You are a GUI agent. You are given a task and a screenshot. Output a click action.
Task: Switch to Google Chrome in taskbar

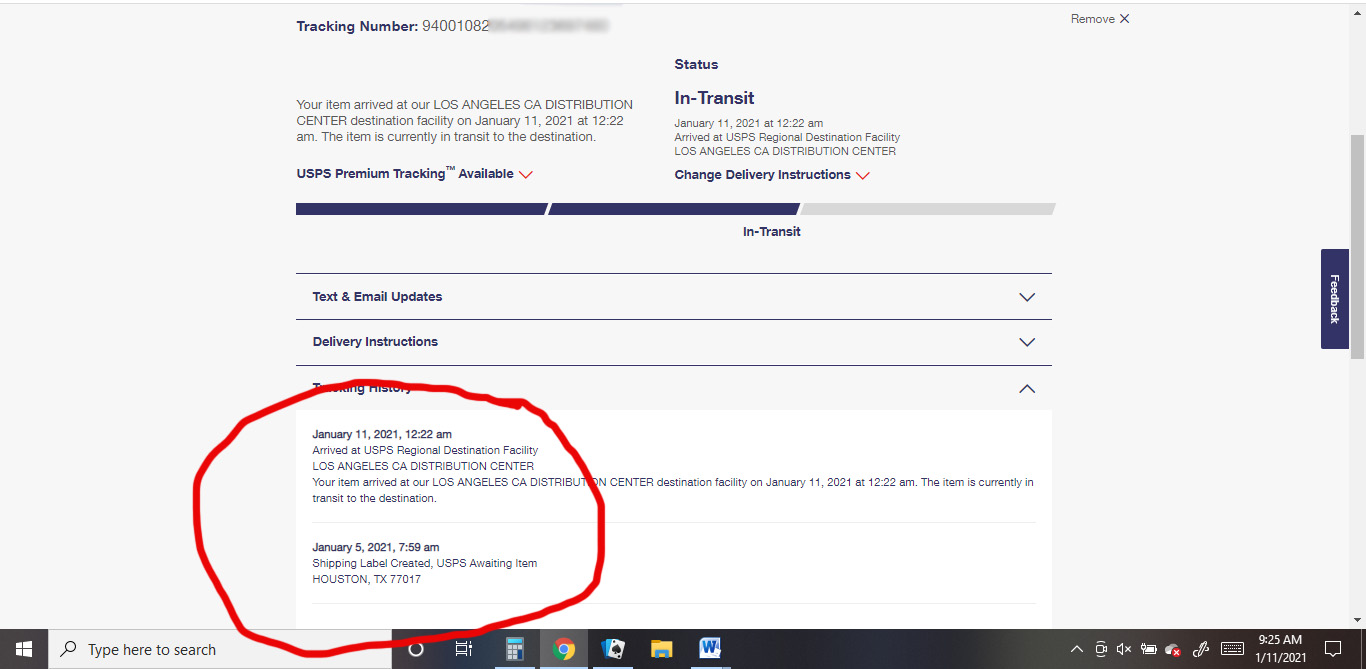pos(564,649)
